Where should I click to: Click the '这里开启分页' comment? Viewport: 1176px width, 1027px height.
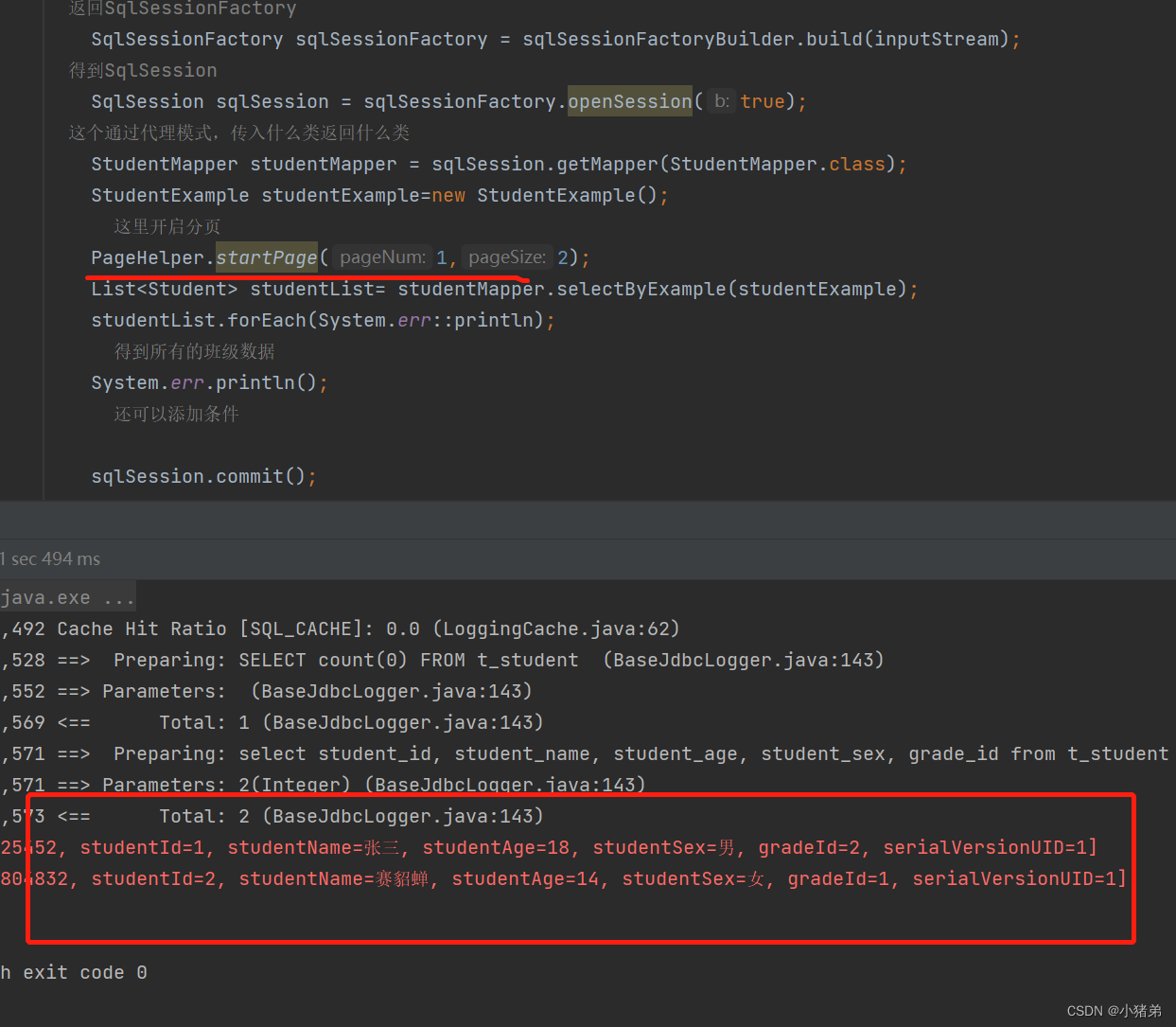[x=167, y=226]
